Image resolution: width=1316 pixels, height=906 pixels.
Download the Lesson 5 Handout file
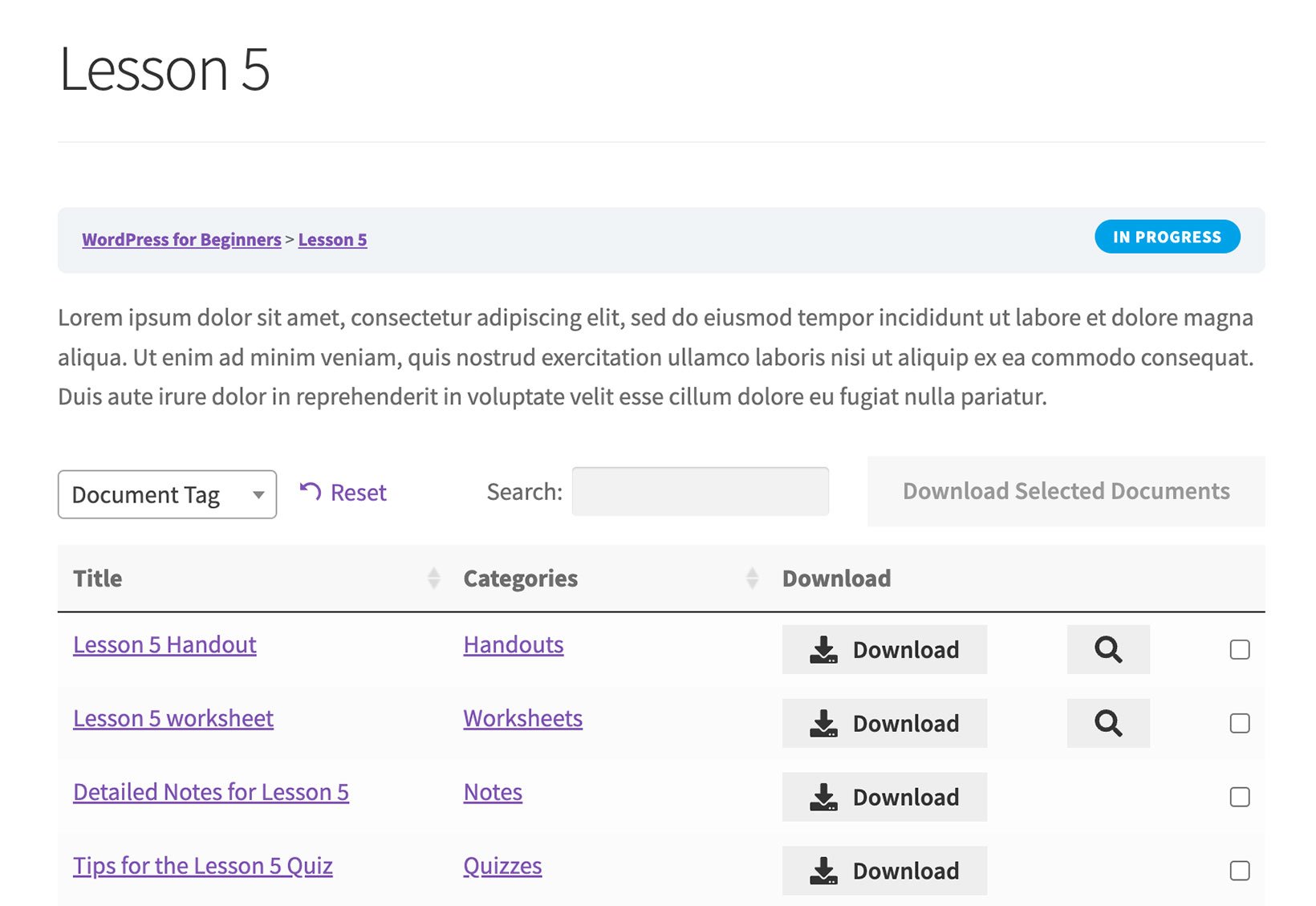coord(883,649)
